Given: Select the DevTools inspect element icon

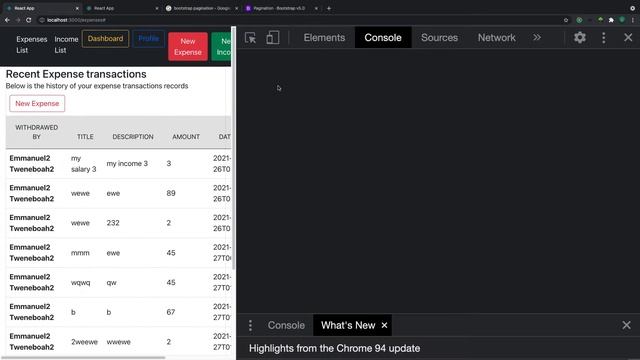Looking at the screenshot, I should coord(250,38).
